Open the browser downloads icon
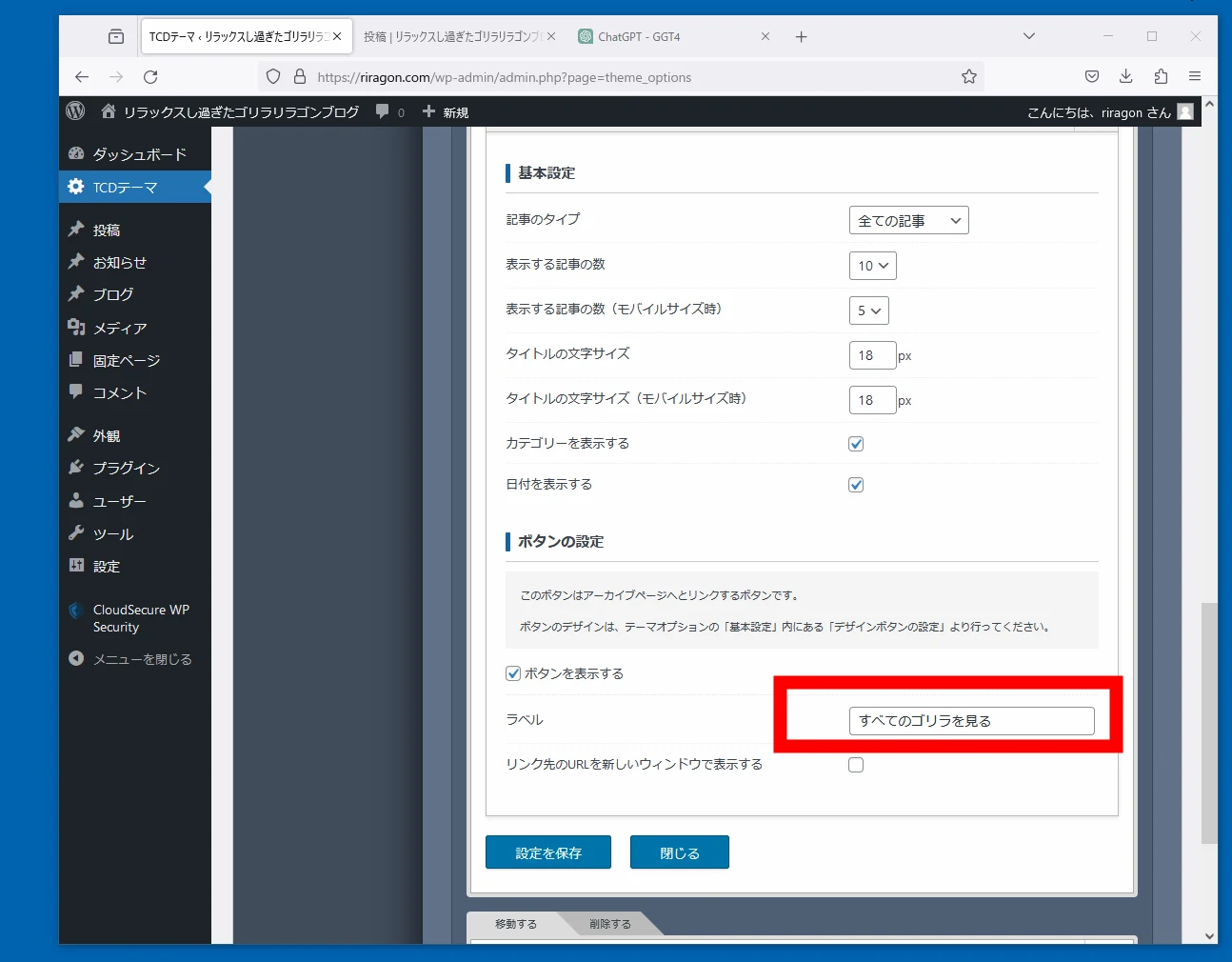1232x962 pixels. (x=1125, y=77)
